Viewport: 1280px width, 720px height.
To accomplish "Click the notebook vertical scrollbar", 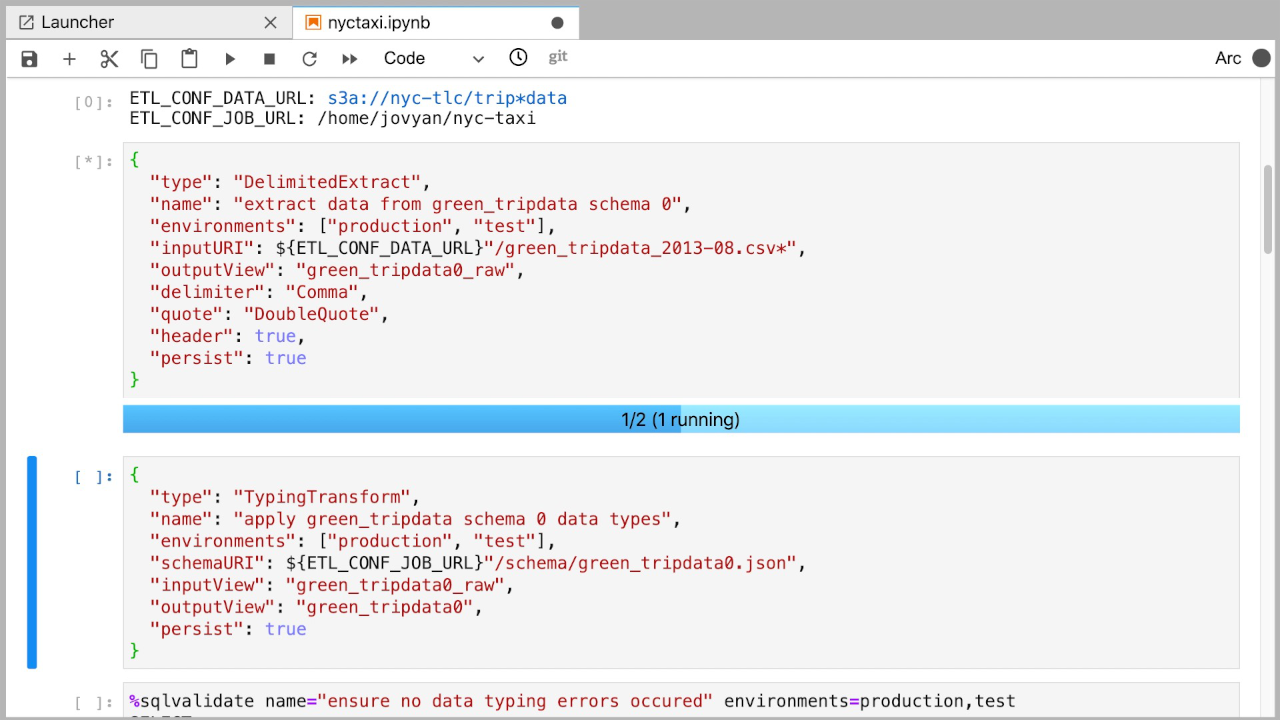I will (1269, 209).
